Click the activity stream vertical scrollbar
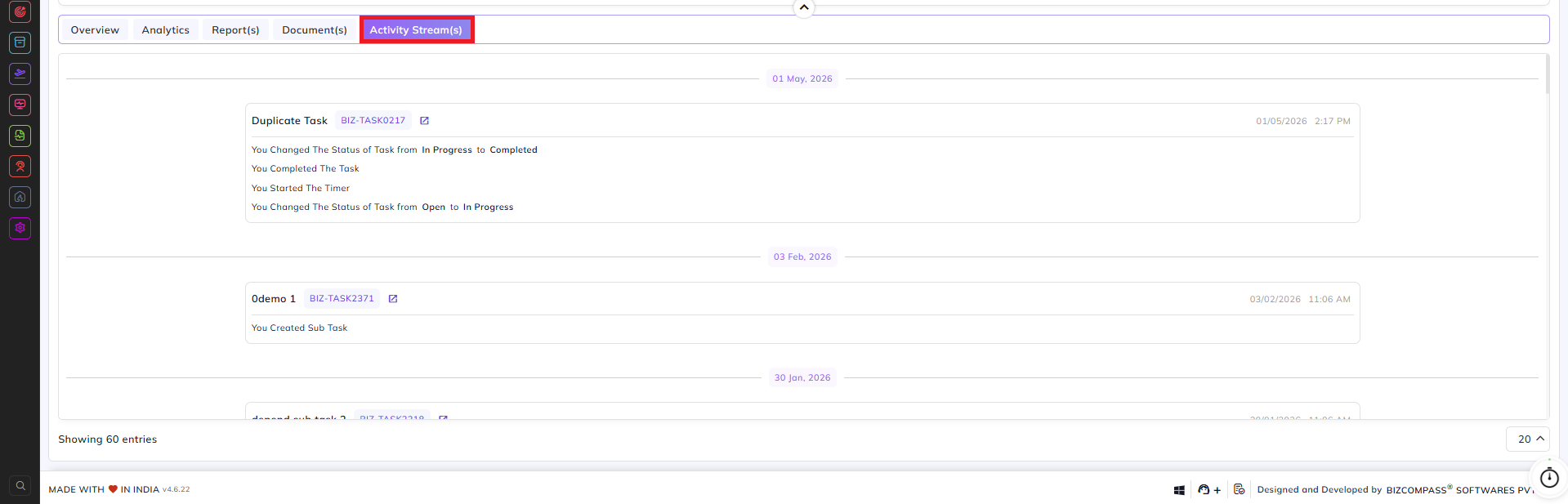 1546,74
